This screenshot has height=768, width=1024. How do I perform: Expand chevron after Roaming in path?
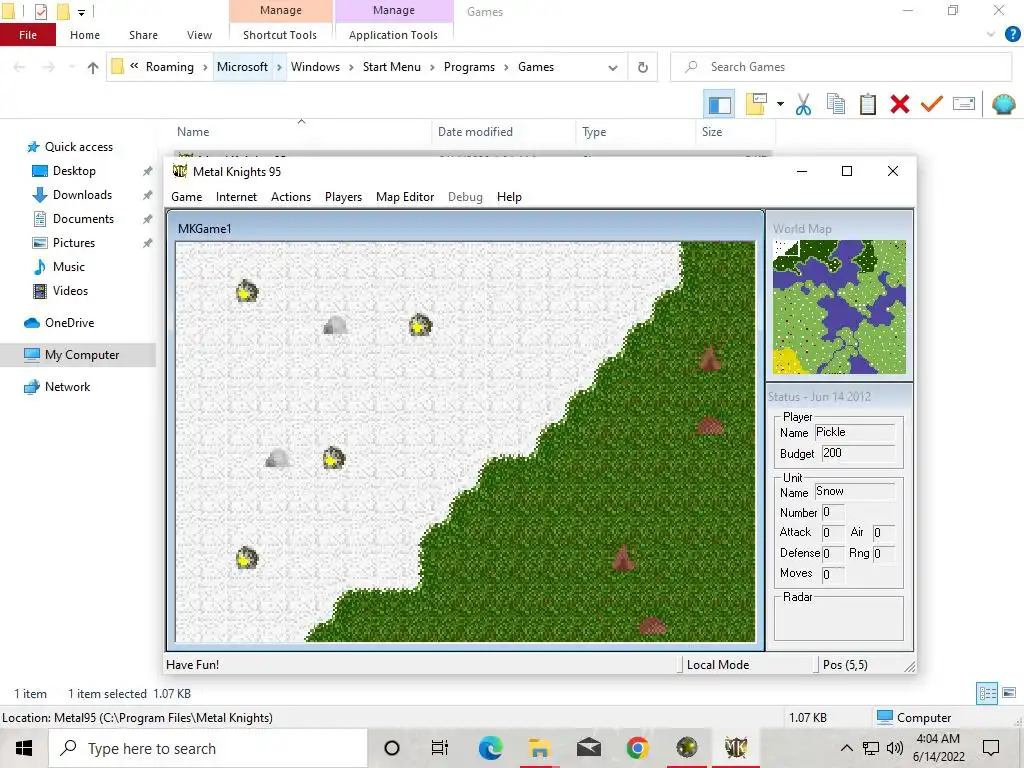205,67
